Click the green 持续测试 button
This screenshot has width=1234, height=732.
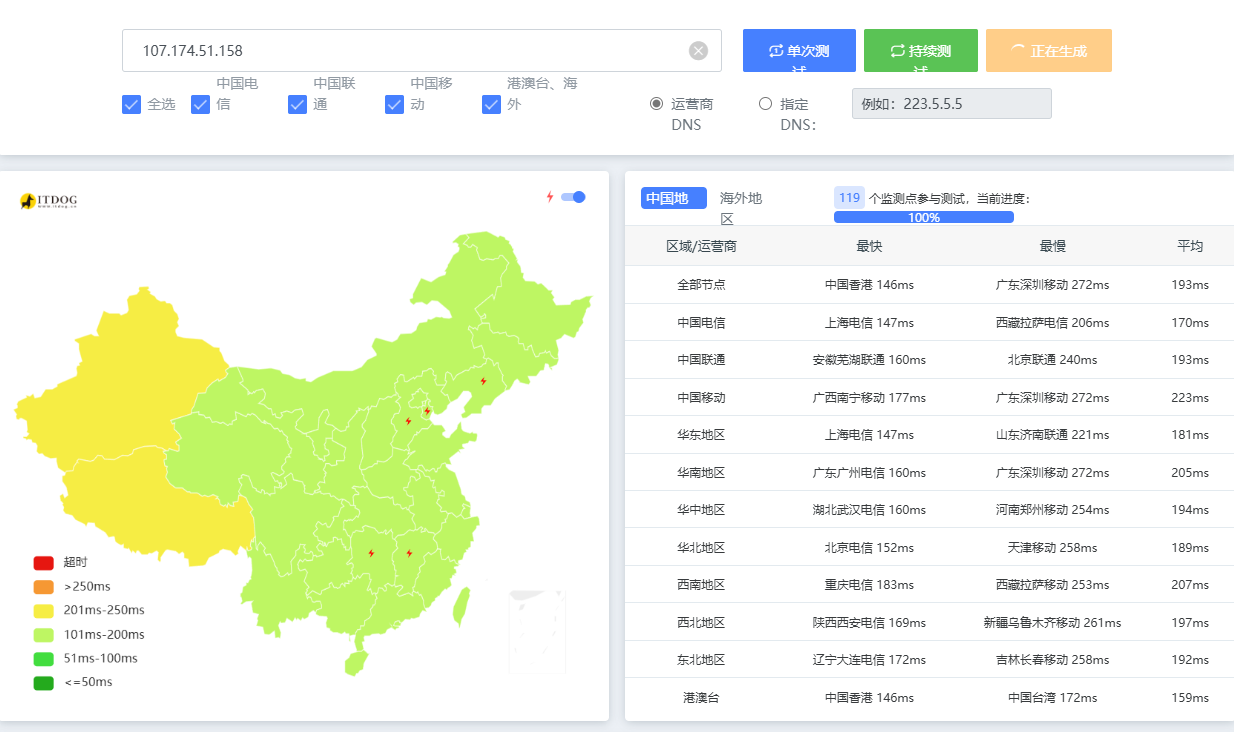coord(920,50)
